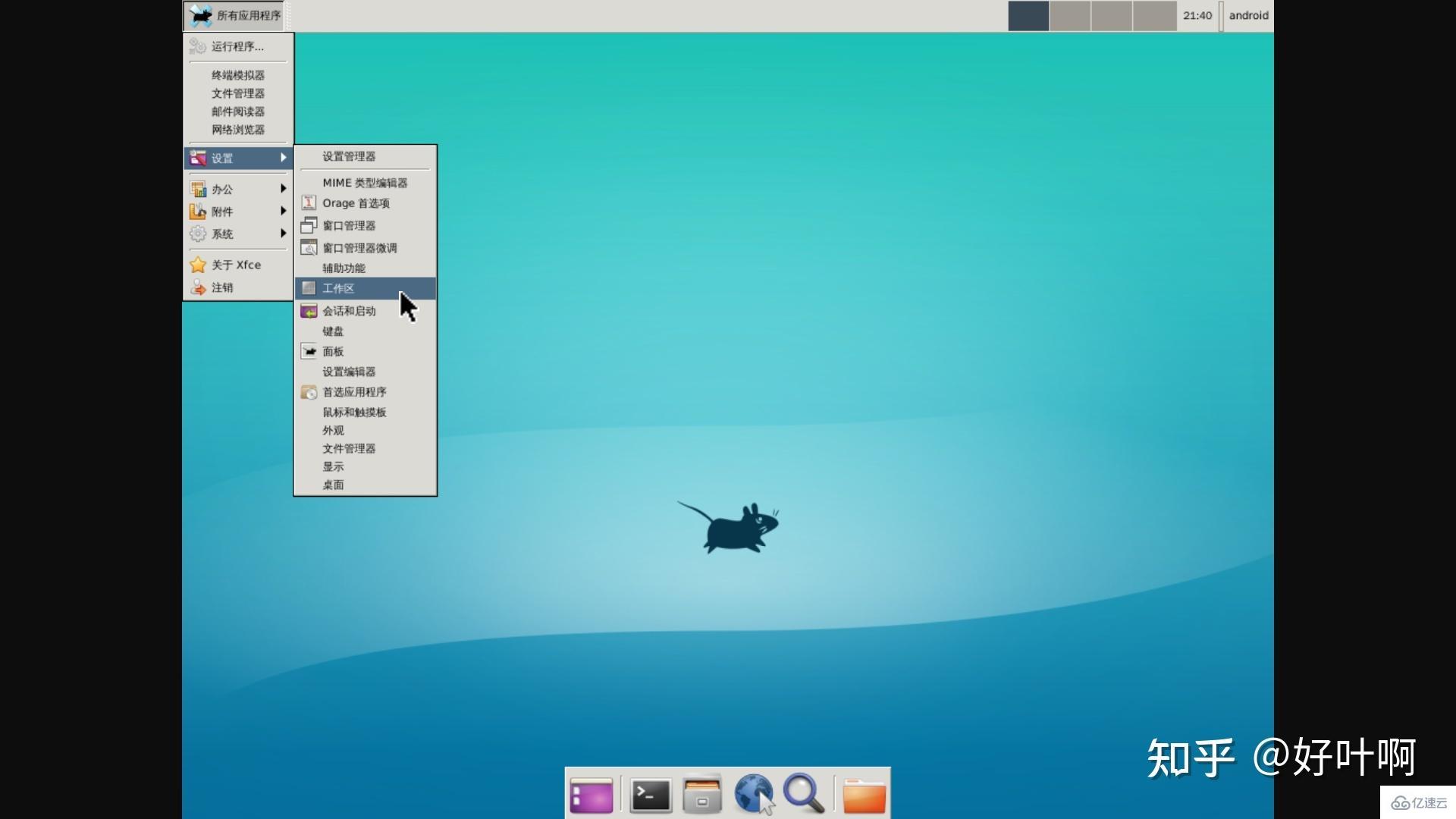Click terminal emulator icon in dock

[x=650, y=795]
